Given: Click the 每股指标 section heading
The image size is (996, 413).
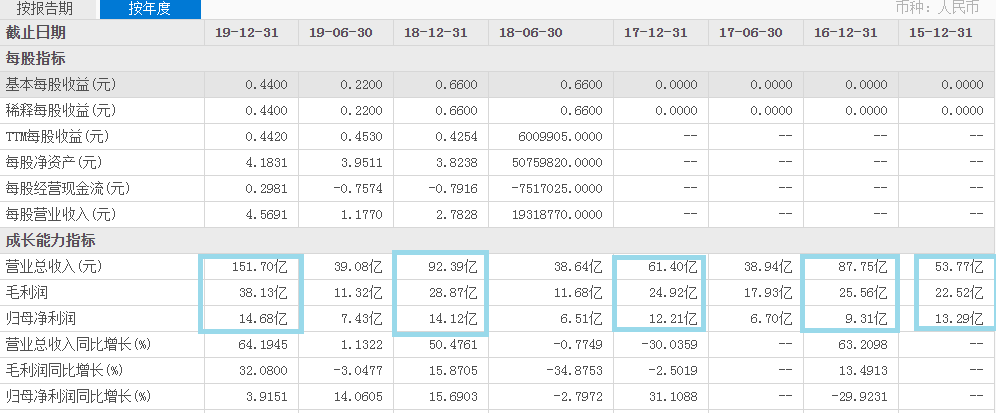Looking at the screenshot, I should coord(39,58).
